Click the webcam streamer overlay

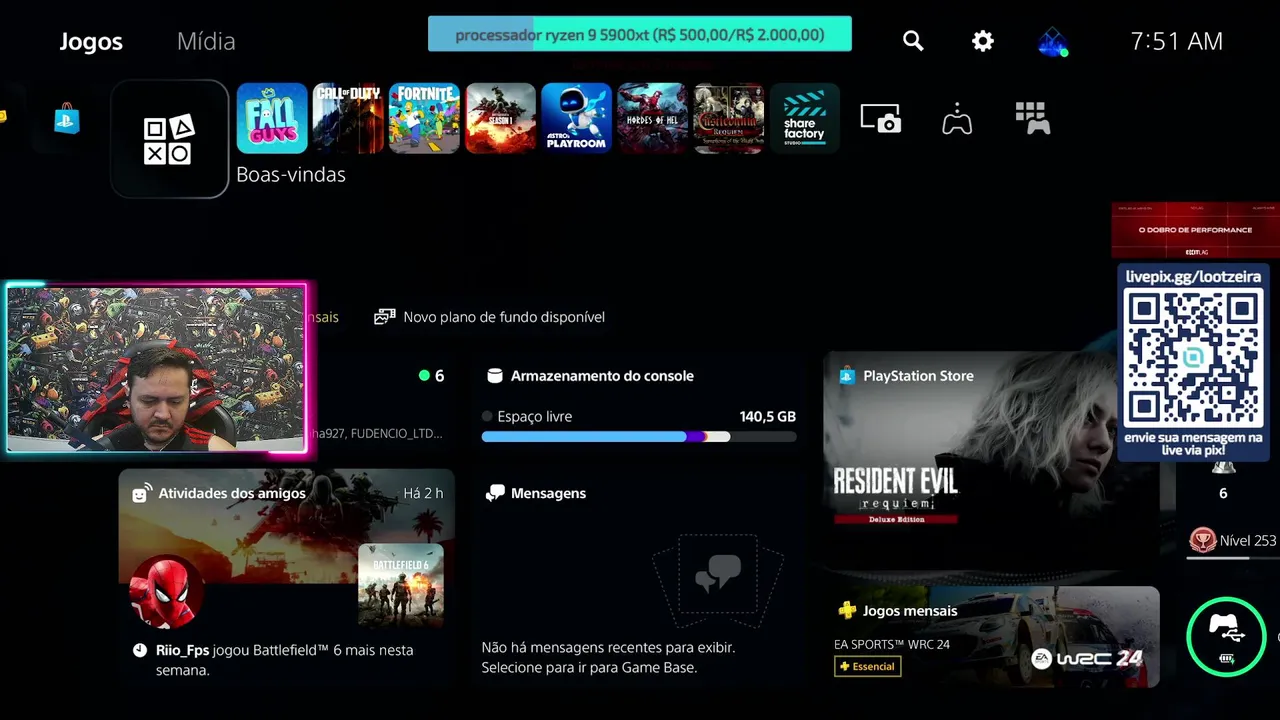pos(156,369)
